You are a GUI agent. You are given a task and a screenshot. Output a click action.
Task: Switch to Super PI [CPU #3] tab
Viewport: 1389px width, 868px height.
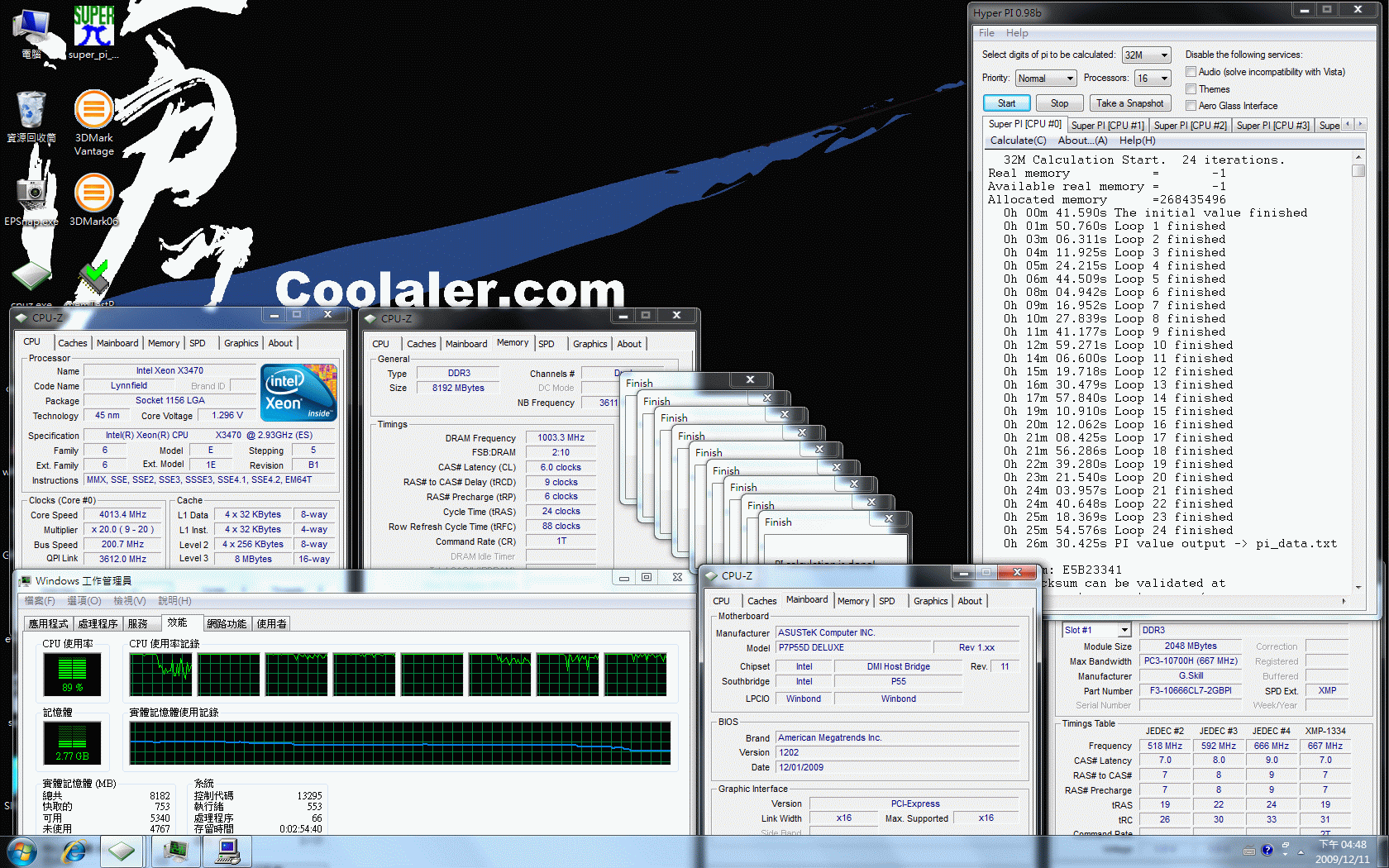click(x=1272, y=126)
